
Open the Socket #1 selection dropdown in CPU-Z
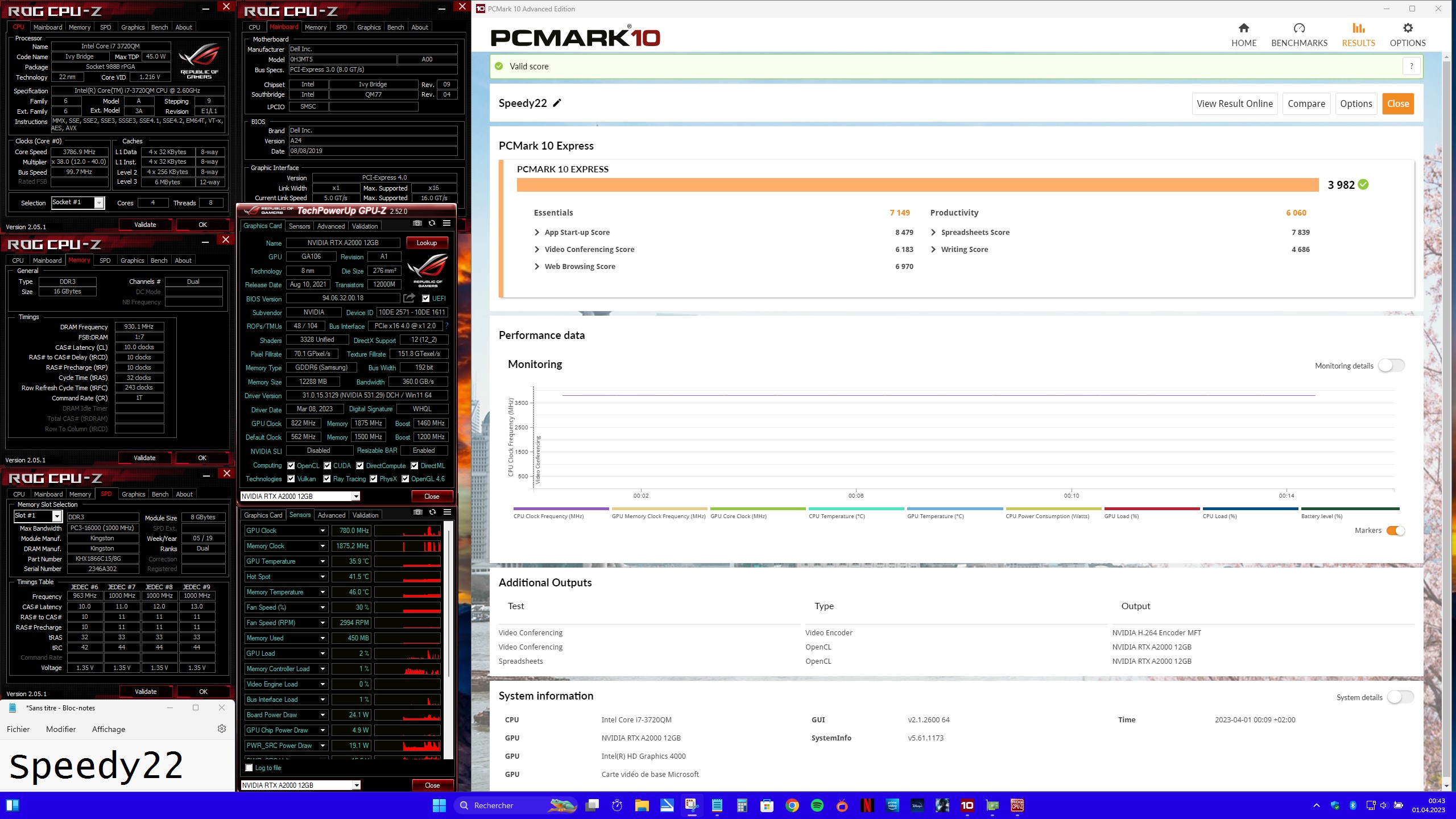99,202
